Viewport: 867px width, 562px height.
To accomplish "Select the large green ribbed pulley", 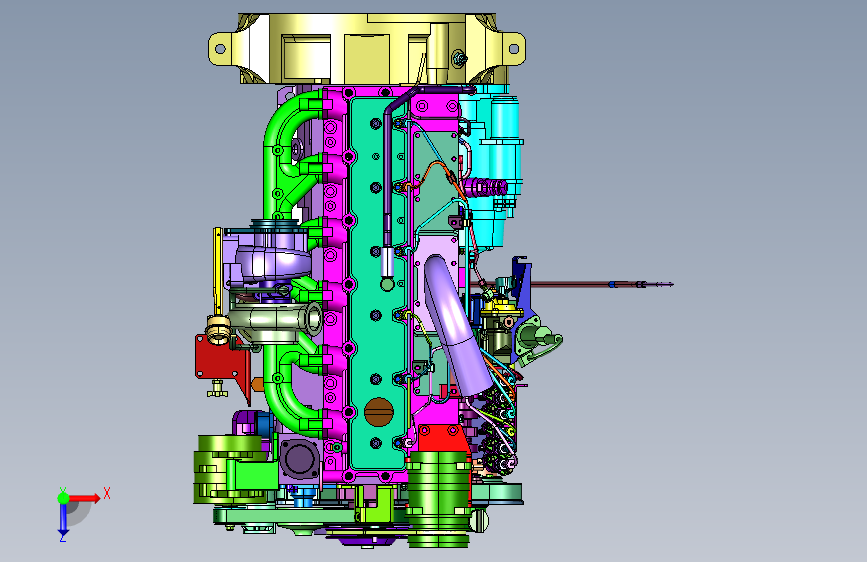I will (x=440, y=499).
